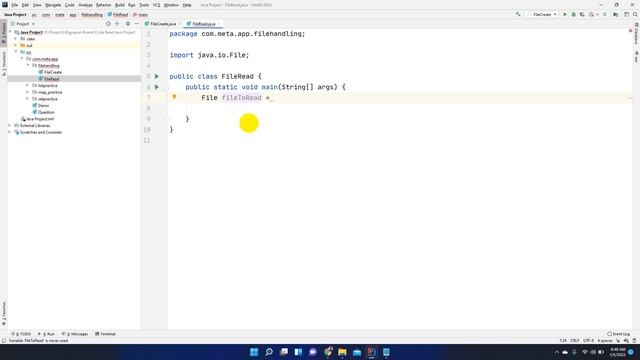The height and width of the screenshot is (360, 640).
Task: Expand External Libraries node
Action: 10,126
